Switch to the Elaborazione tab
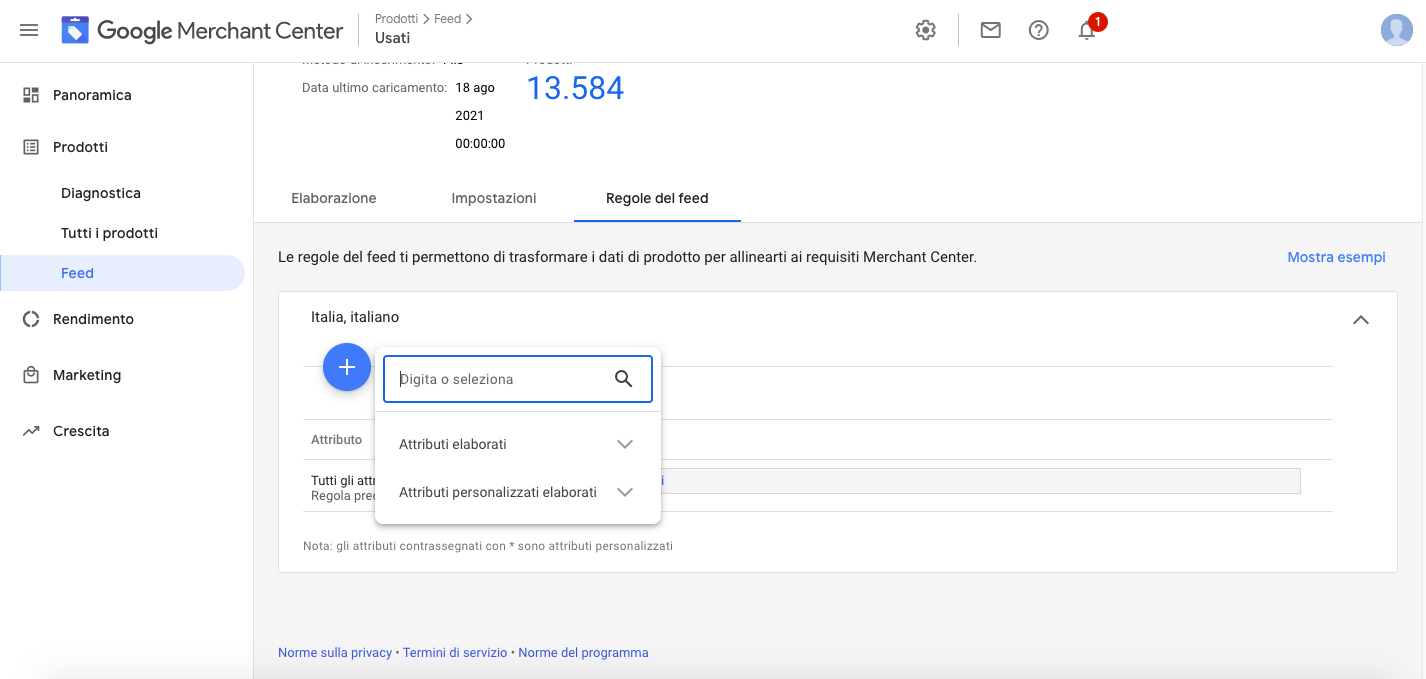 (x=334, y=198)
